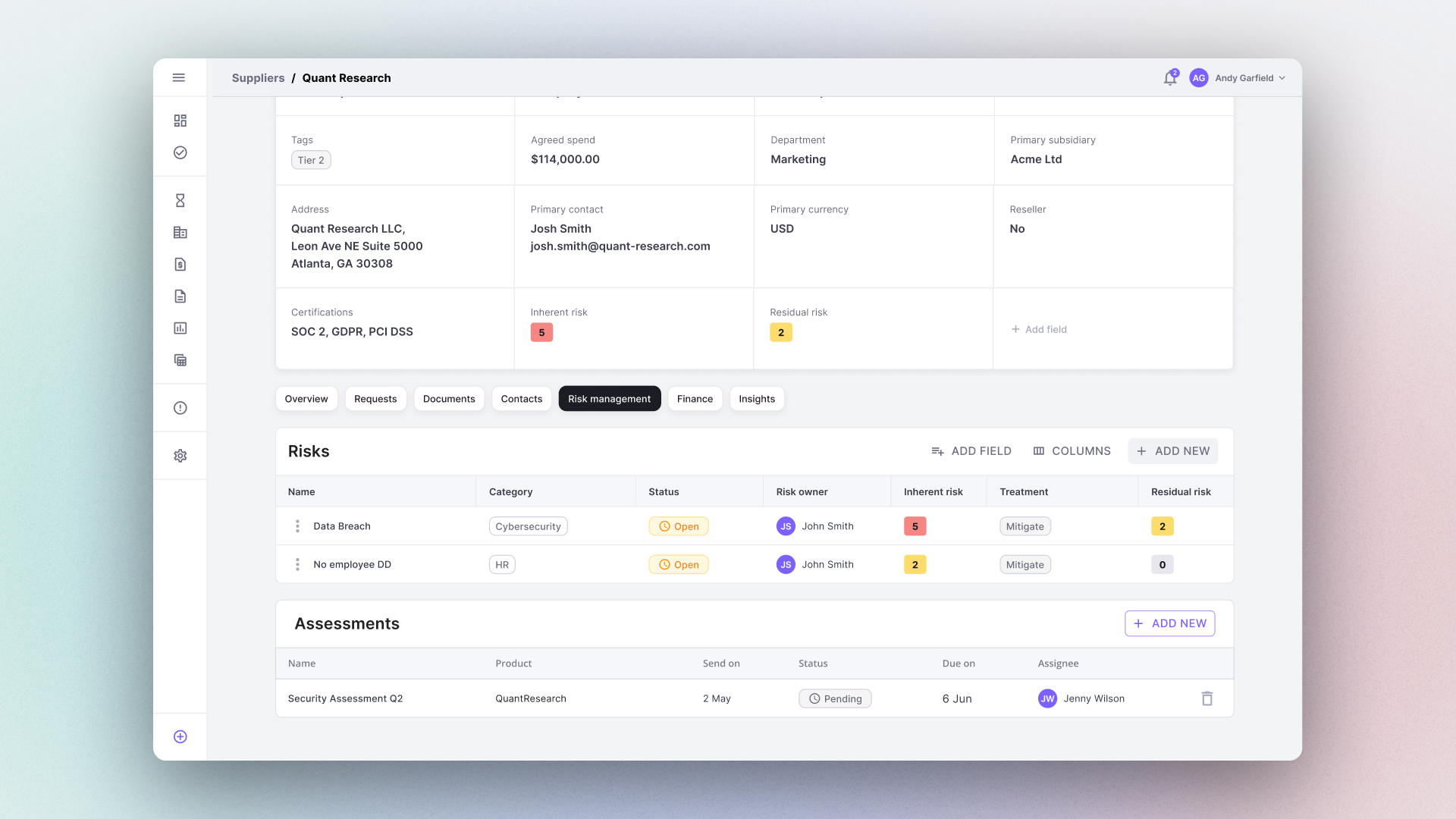Click the hourglass sidebar icon
Screen dimensions: 1456x819
(x=180, y=200)
